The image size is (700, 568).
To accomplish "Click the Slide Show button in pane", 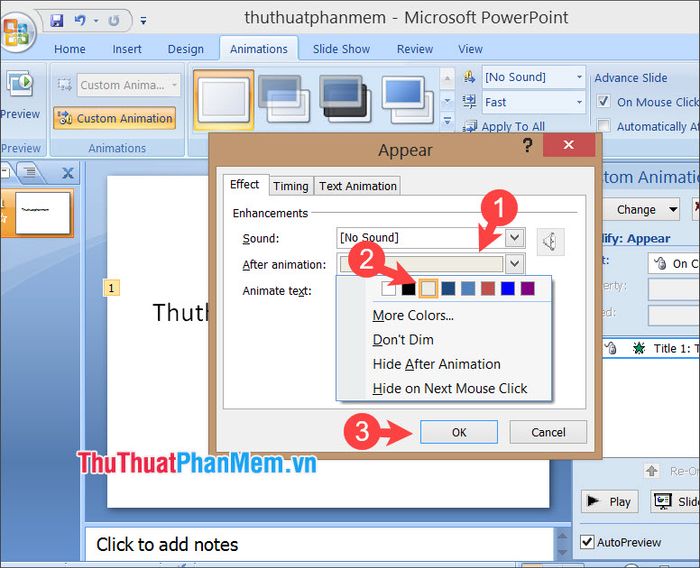I will (x=675, y=501).
